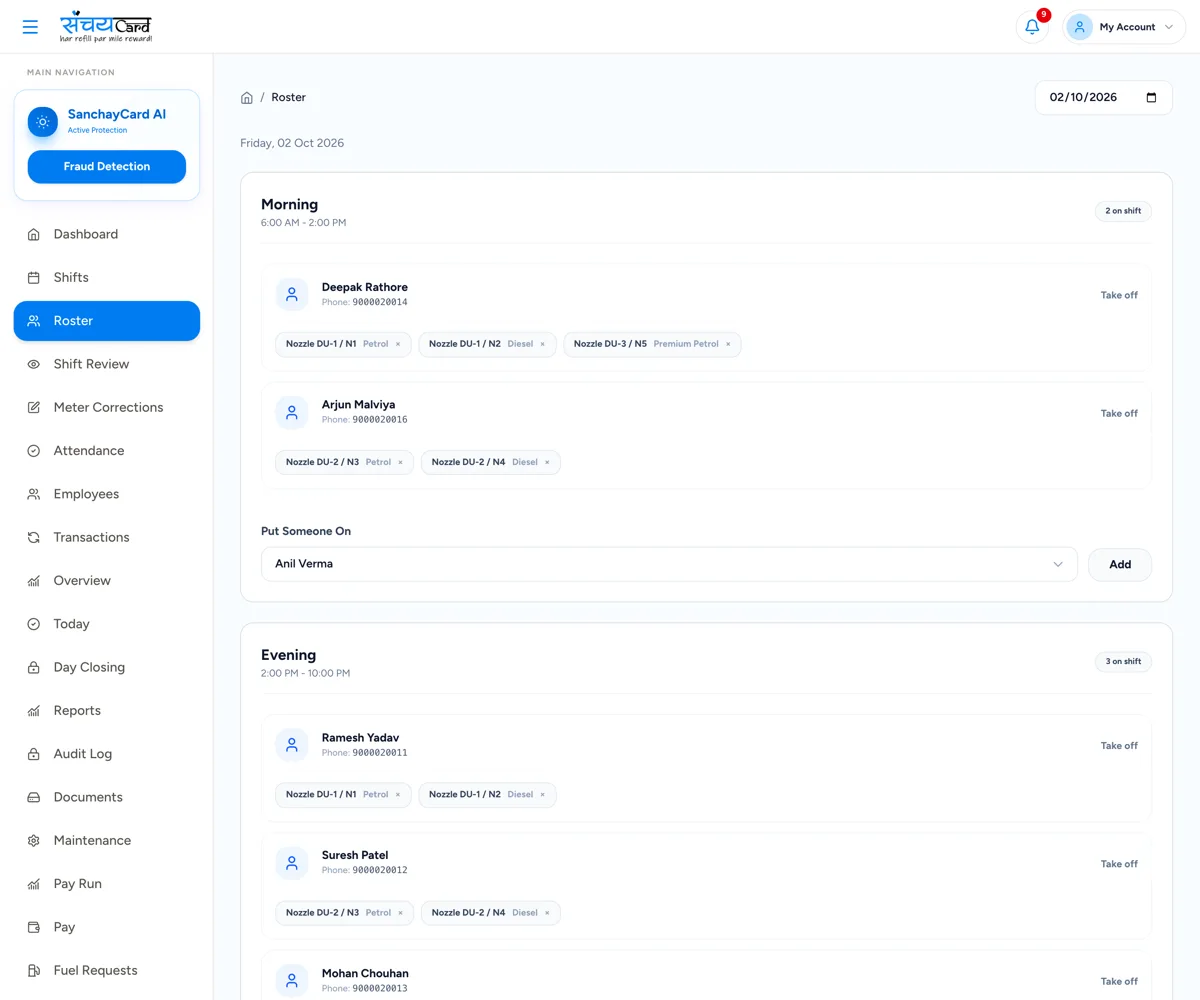Click the SanchayCard AI sun icon
Viewport: 1200px width, 1000px height.
43,122
